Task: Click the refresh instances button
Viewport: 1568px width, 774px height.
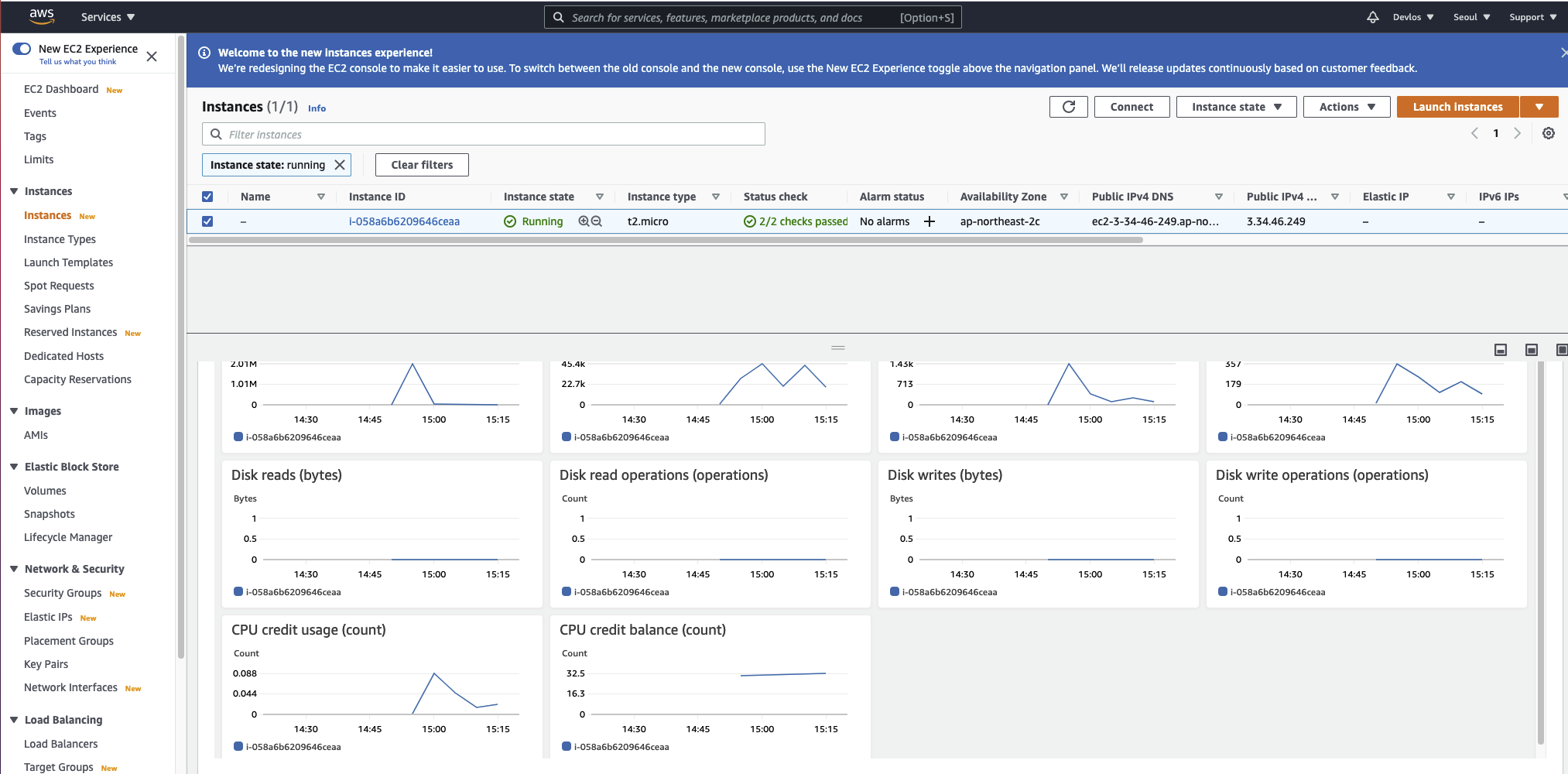Action: pos(1069,107)
